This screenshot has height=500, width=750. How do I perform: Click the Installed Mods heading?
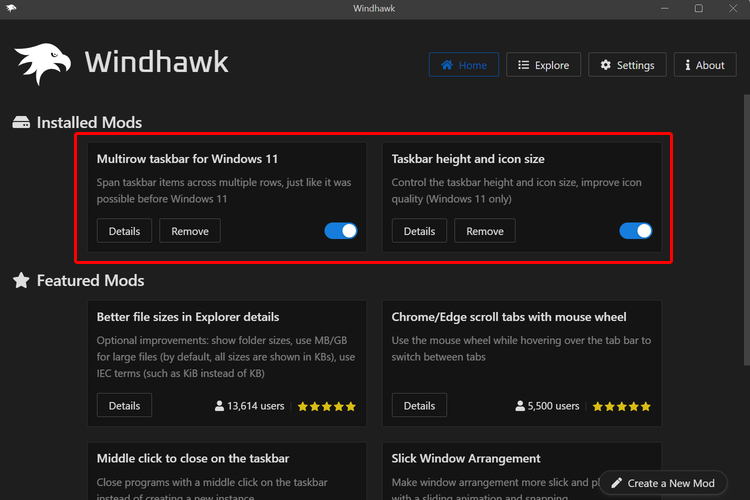(x=89, y=122)
